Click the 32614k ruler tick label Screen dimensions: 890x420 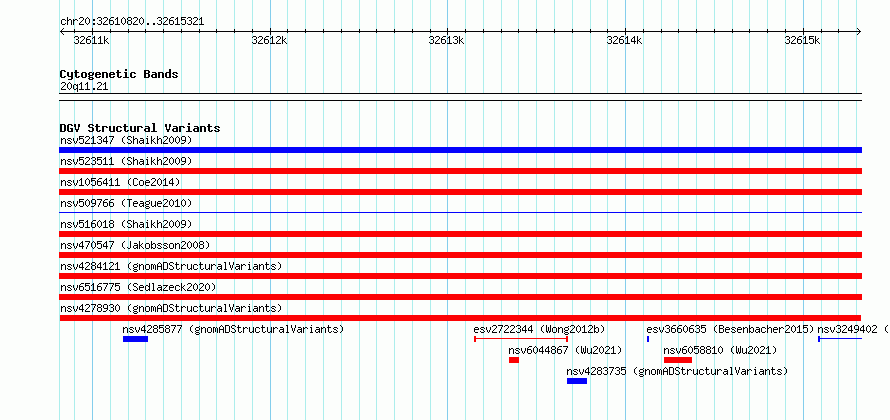point(624,41)
